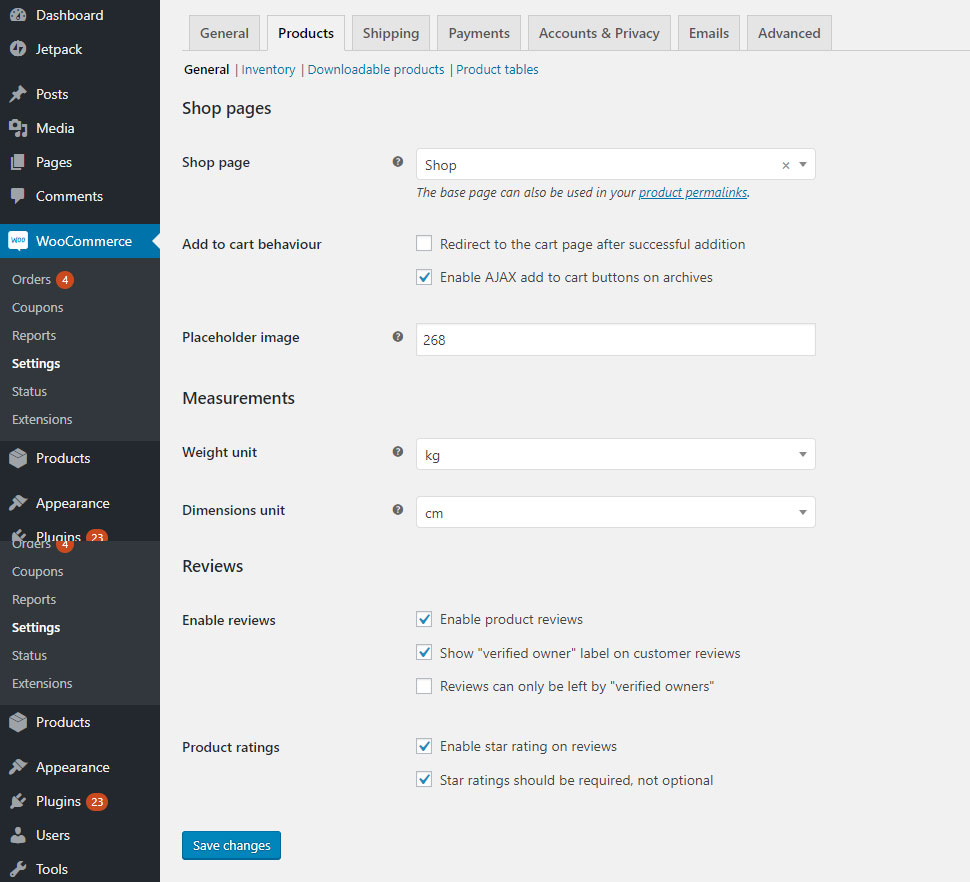
Task: Open the Emails tab
Action: 709,33
